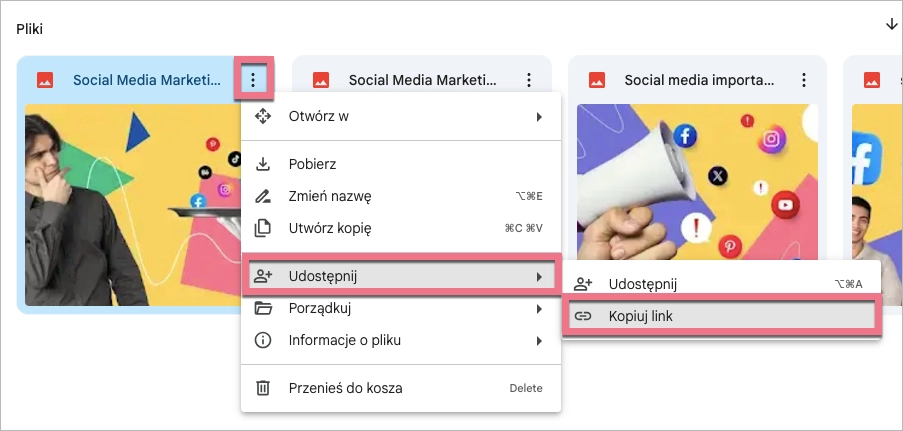903x431 pixels.
Task: Click the second Social Media Marketi... file title
Action: (423, 80)
